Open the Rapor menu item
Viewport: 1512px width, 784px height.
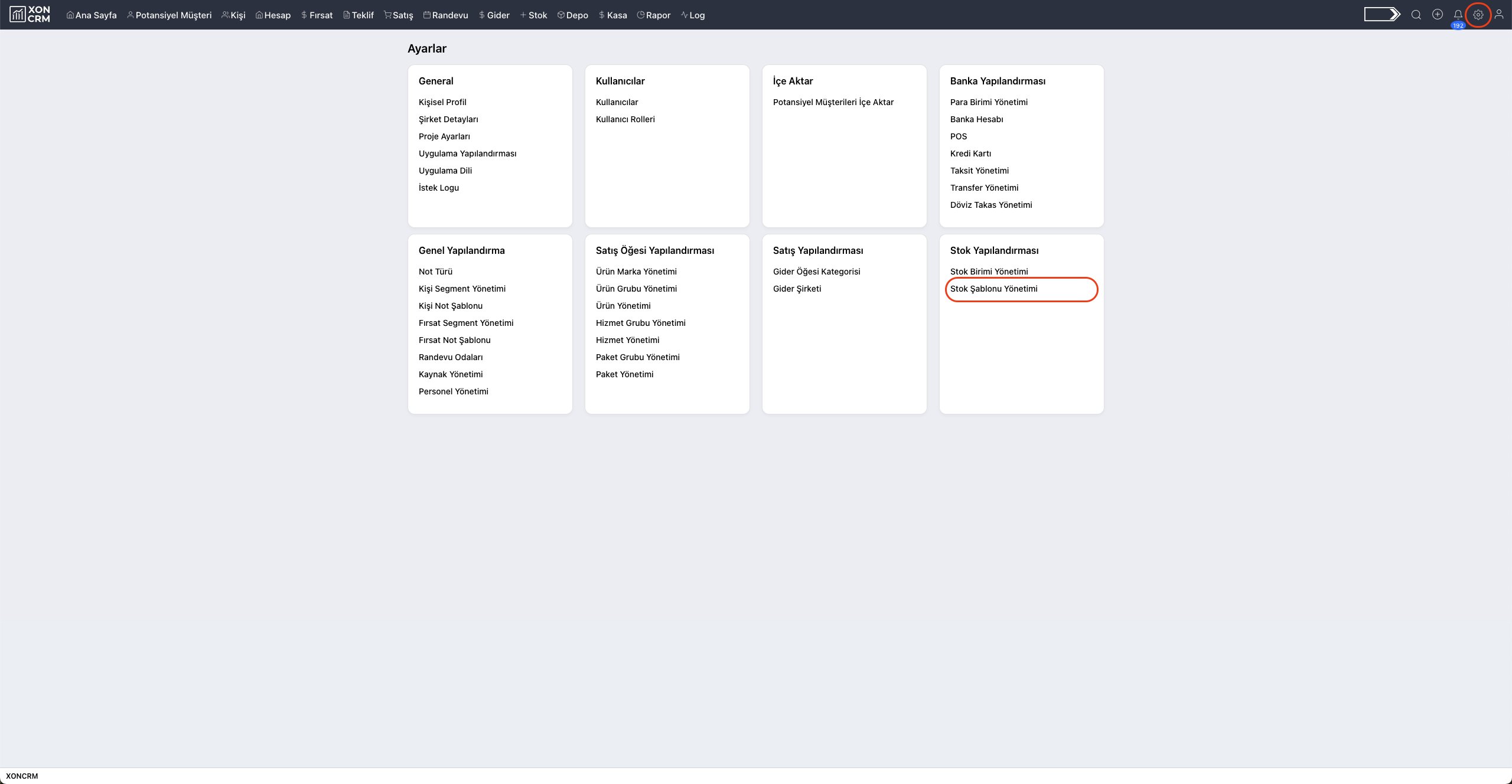tap(654, 15)
